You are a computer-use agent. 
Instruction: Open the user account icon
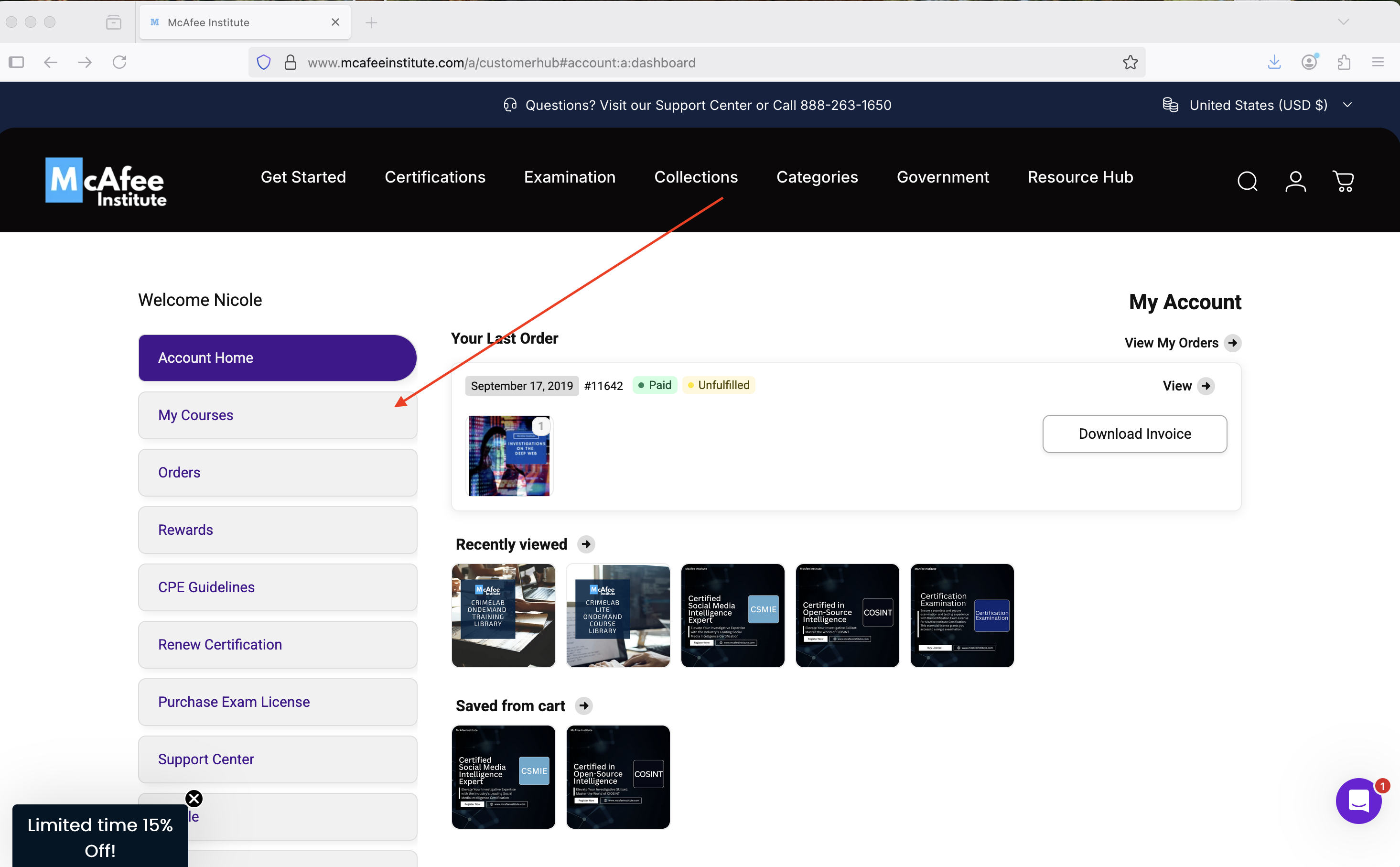point(1295,181)
